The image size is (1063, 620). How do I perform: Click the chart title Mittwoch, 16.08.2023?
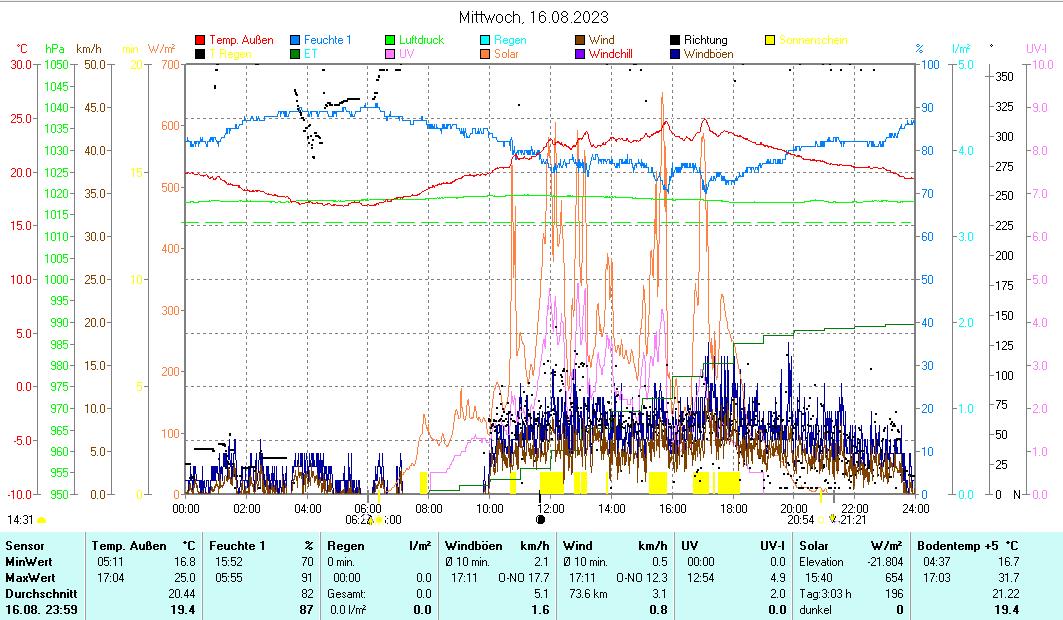pyautogui.click(x=533, y=17)
